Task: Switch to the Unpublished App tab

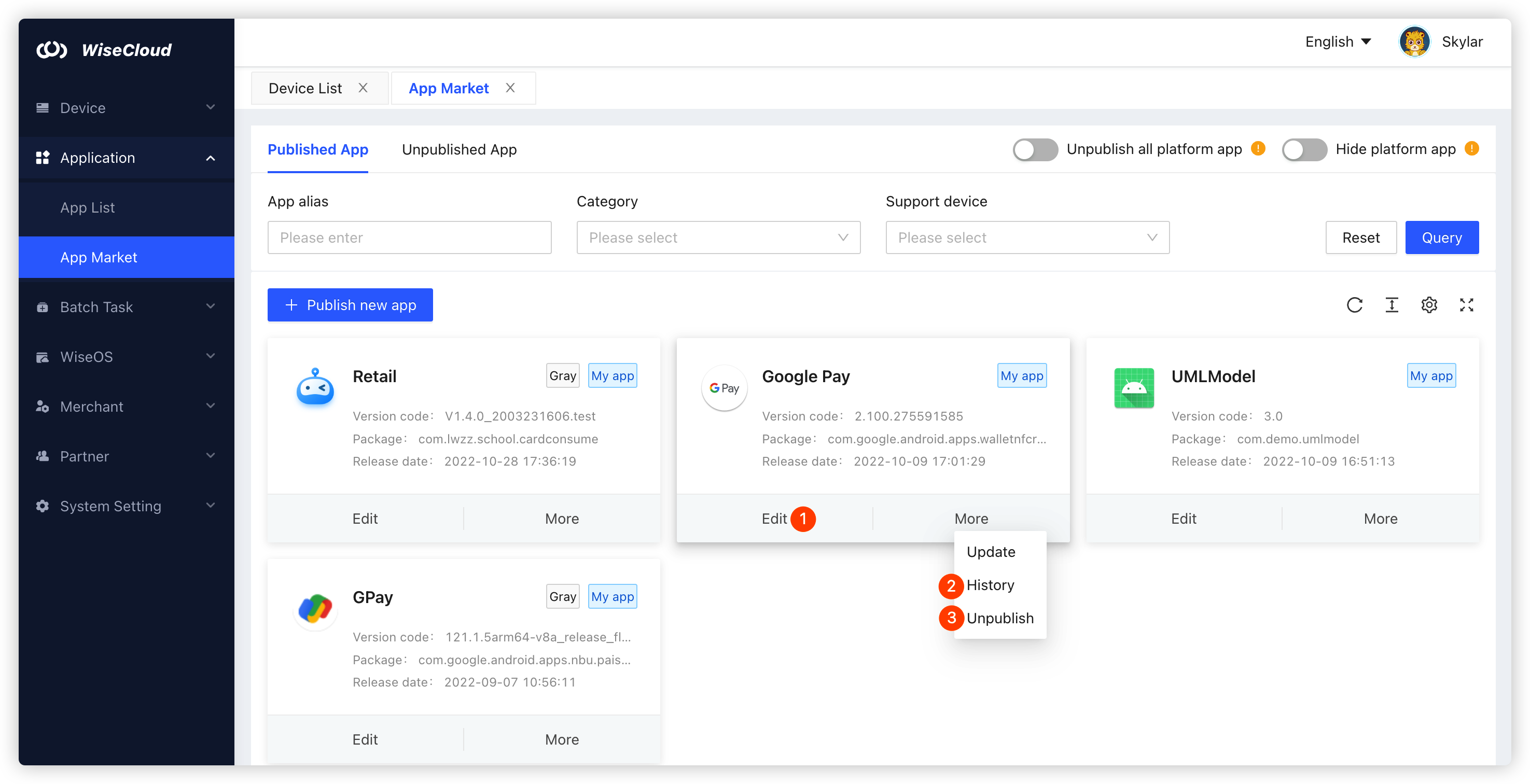Action: pos(459,150)
